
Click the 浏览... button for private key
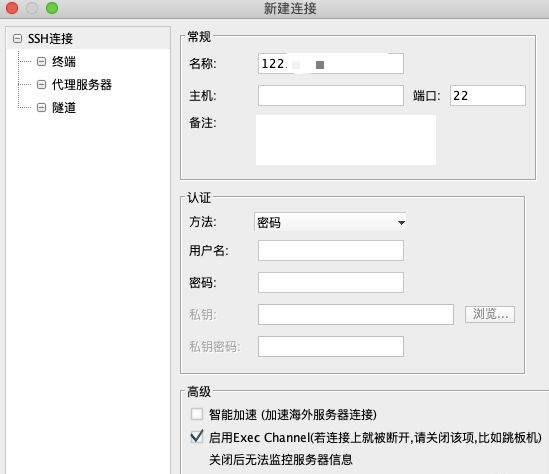tap(490, 314)
